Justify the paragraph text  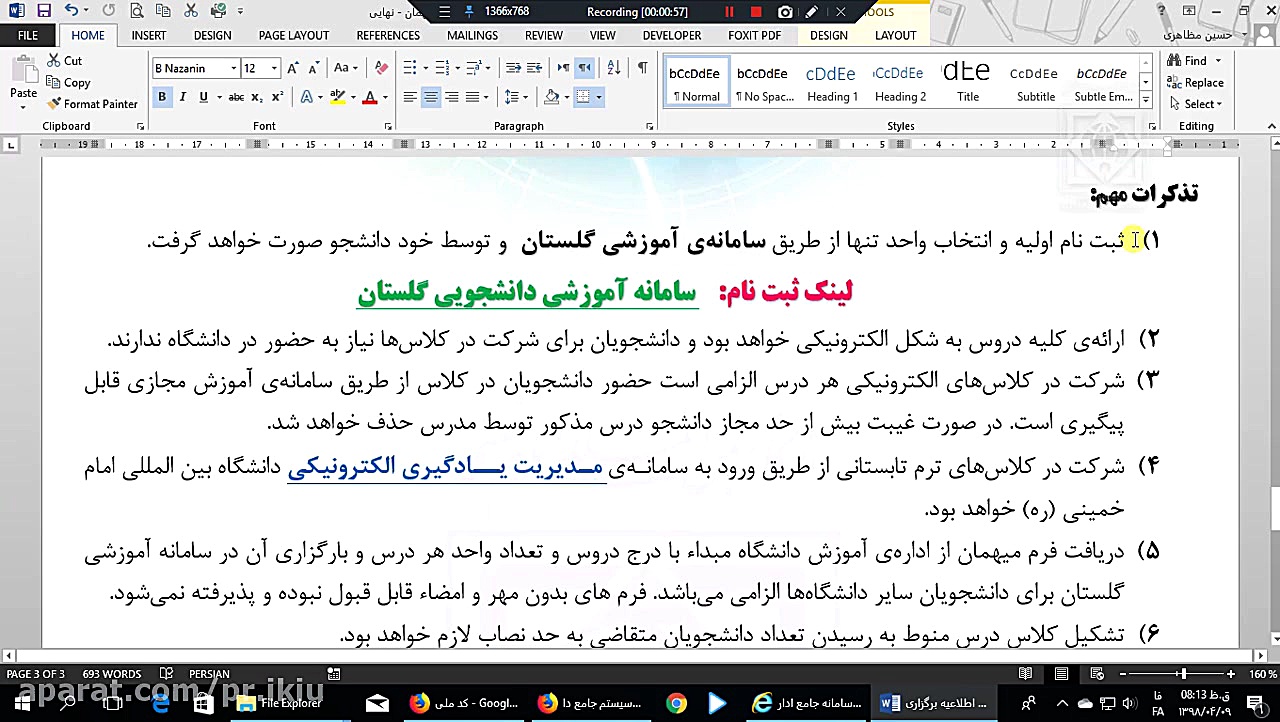(x=472, y=97)
